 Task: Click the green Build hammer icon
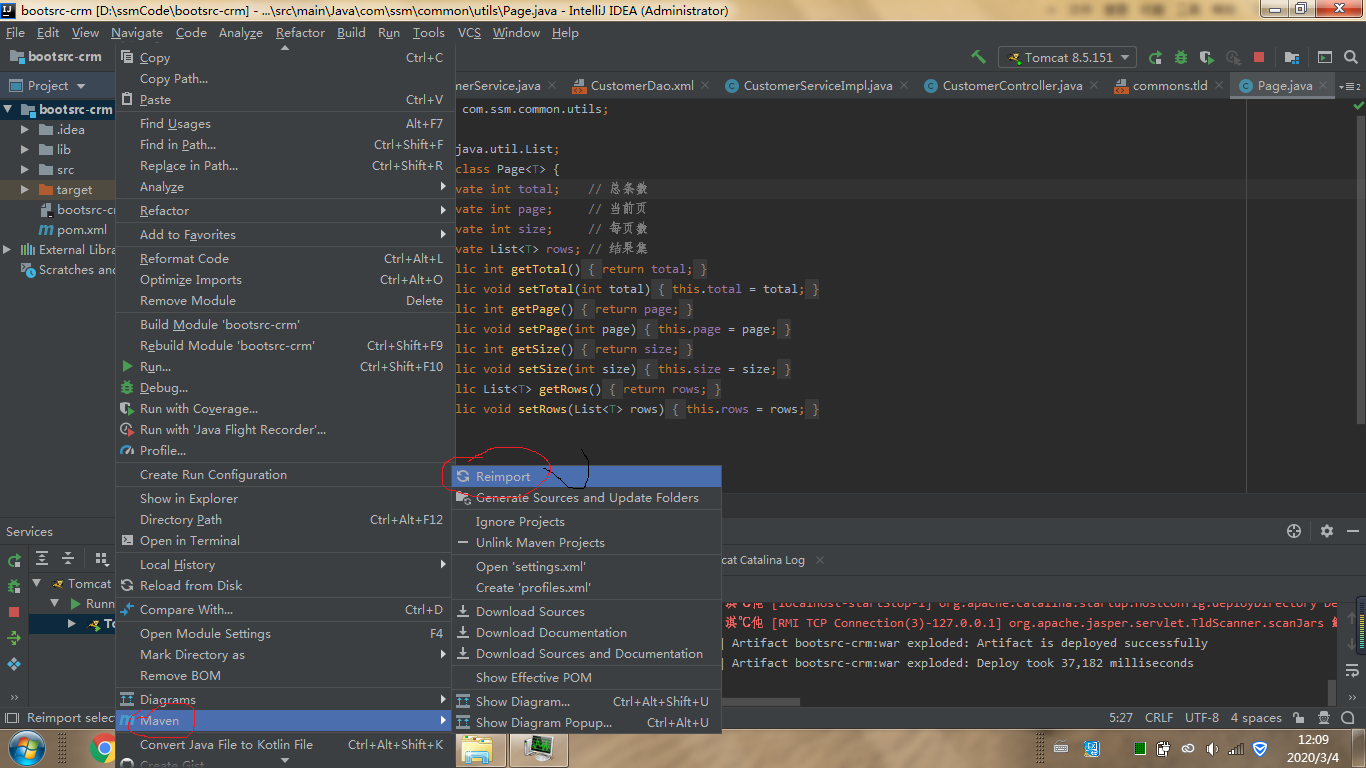pos(979,57)
